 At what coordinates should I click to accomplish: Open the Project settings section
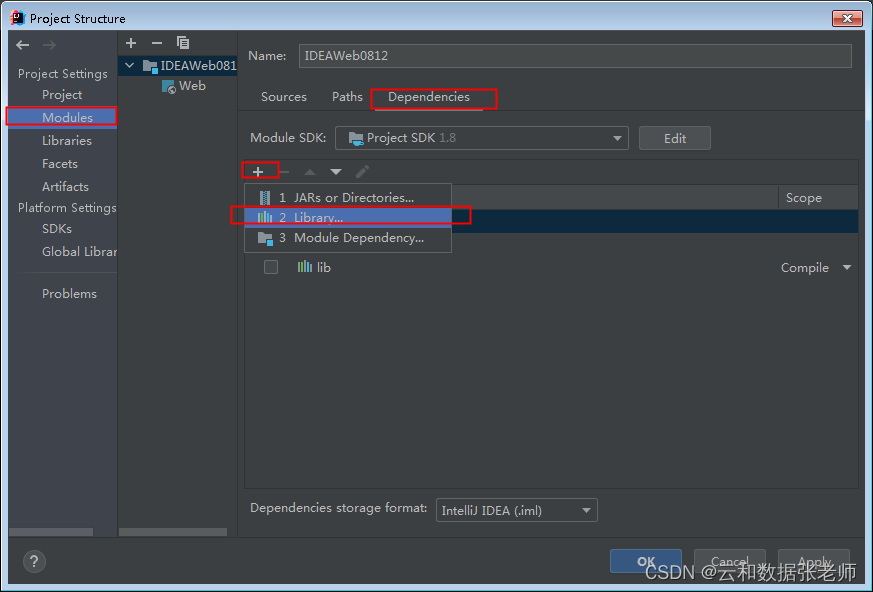[62, 95]
